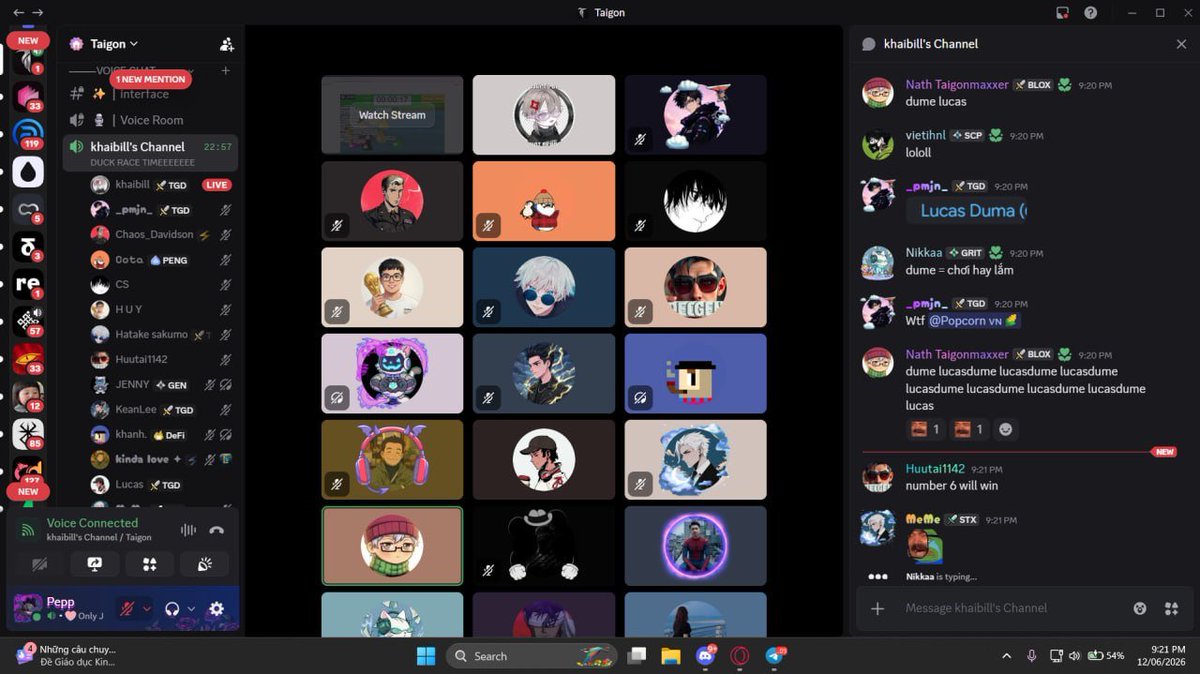Open the soundboard button

tap(204, 564)
